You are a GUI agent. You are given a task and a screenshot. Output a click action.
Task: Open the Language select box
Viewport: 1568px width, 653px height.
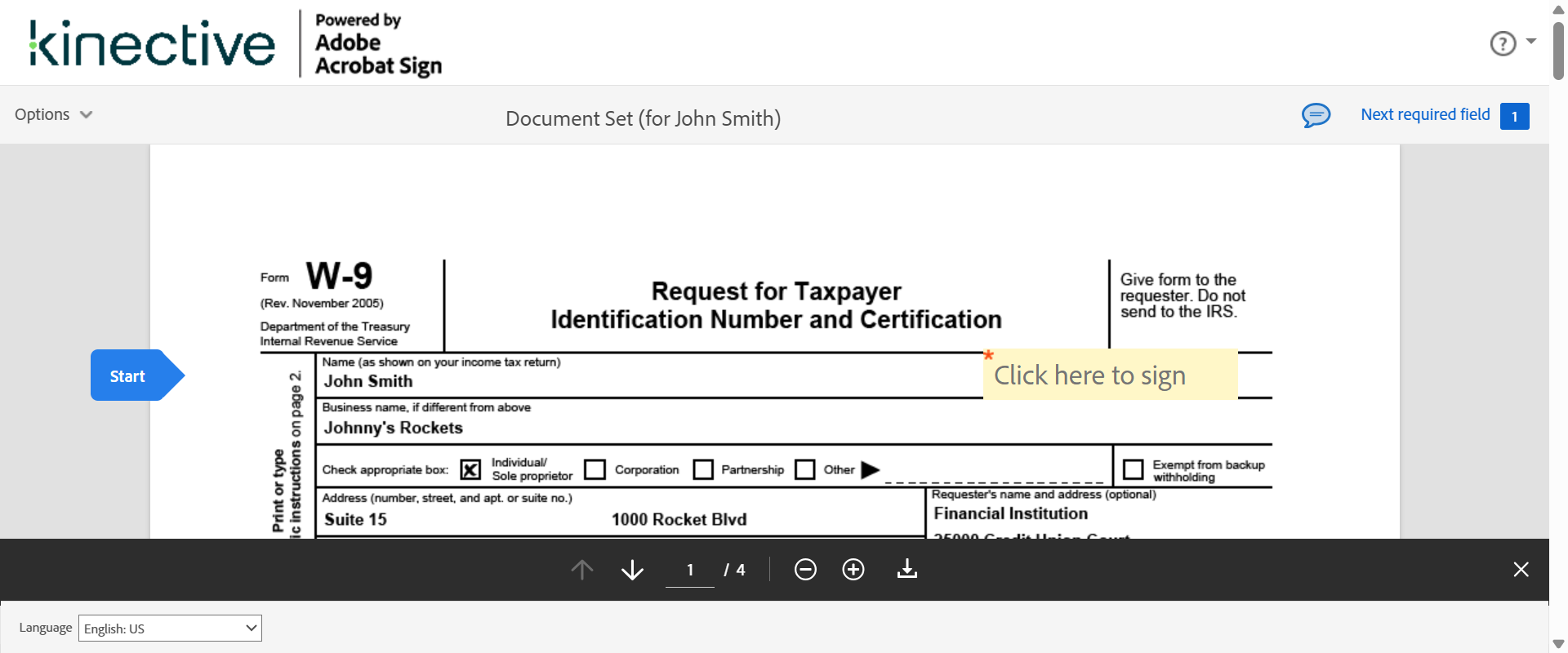tap(170, 628)
